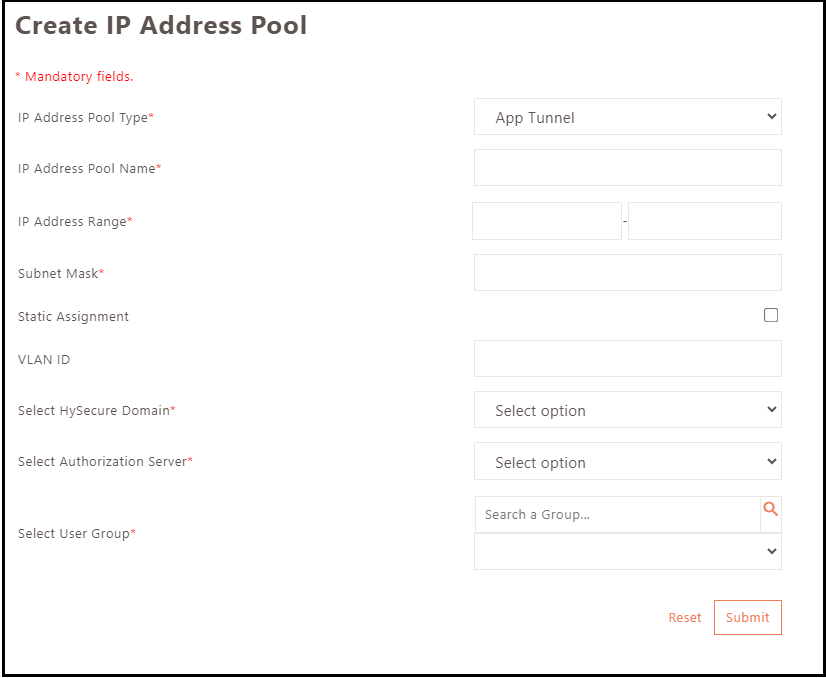Click the Static Assignment label text
826x678 pixels.
coord(73,317)
